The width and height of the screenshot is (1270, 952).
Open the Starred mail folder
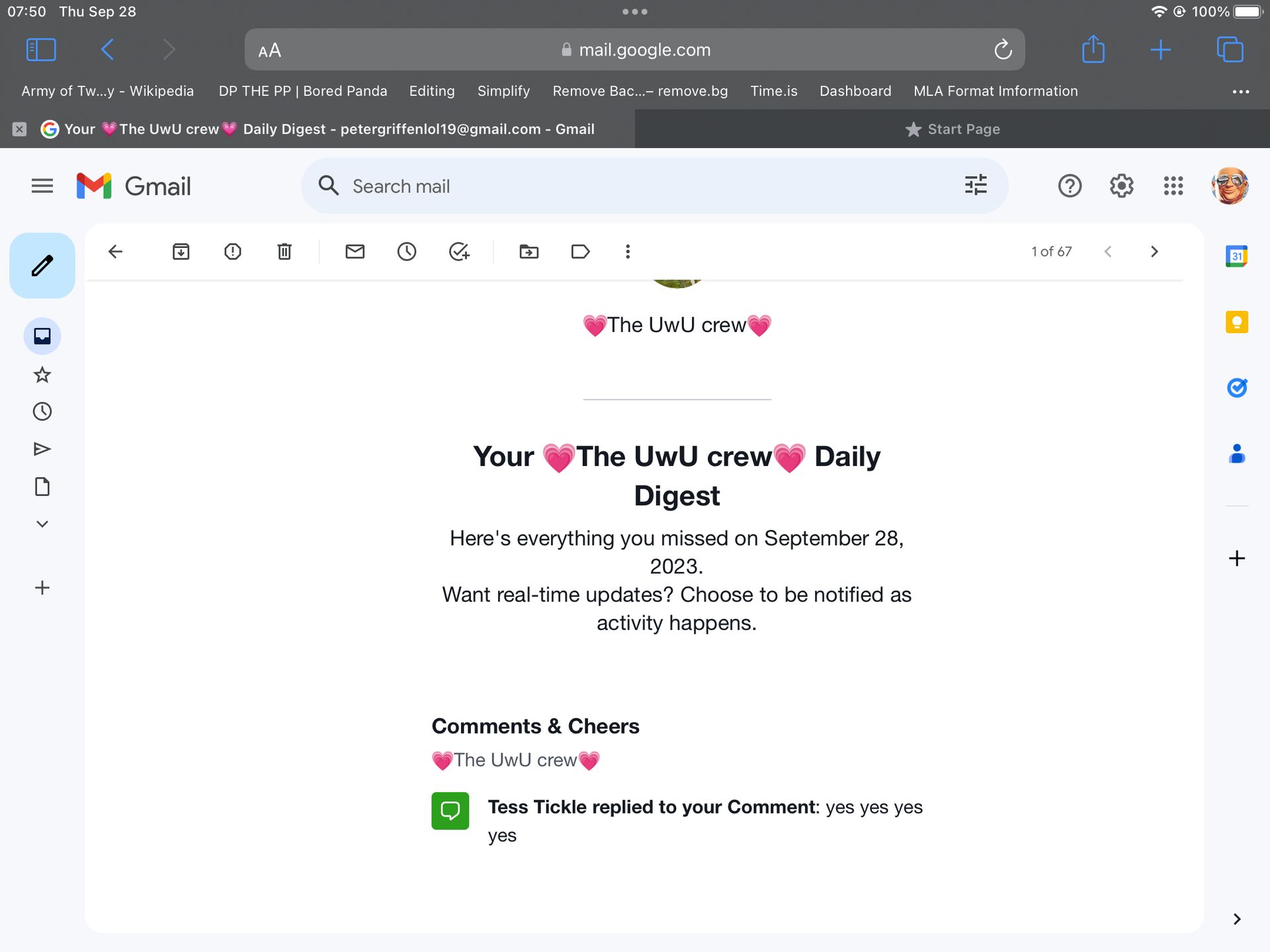tap(42, 375)
